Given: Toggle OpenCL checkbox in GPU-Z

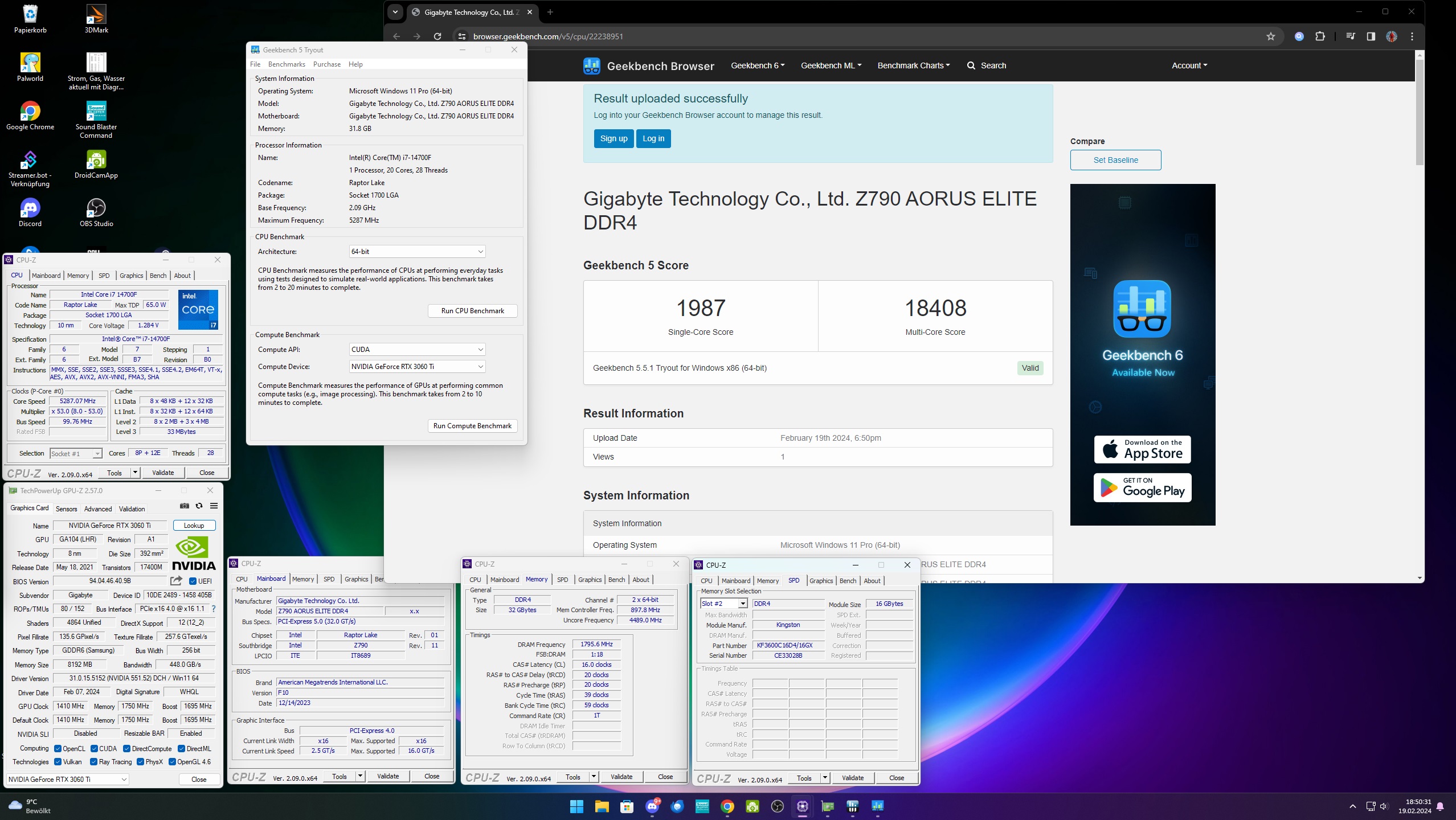Looking at the screenshot, I should pos(58,749).
